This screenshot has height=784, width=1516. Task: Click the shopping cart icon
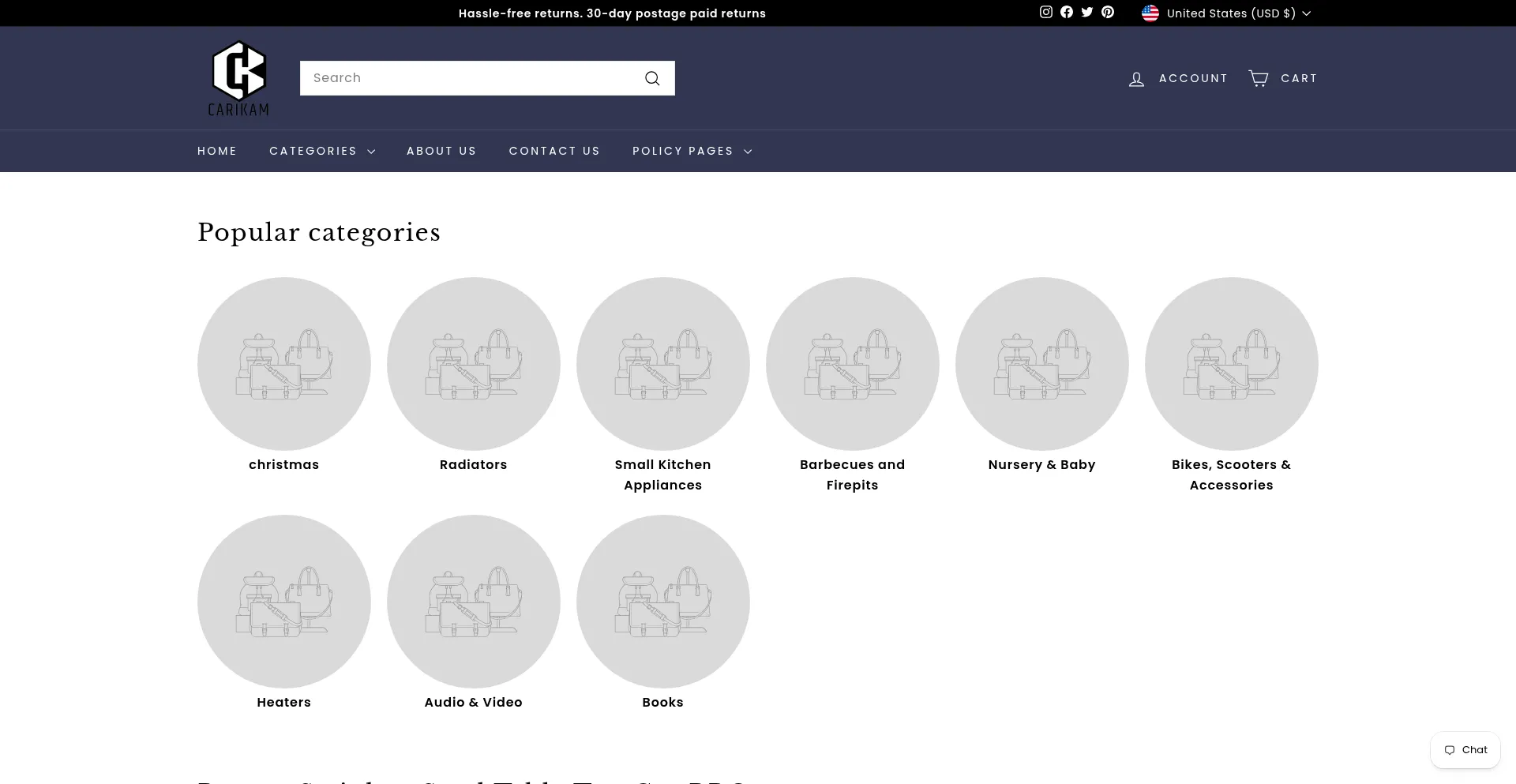coord(1259,78)
